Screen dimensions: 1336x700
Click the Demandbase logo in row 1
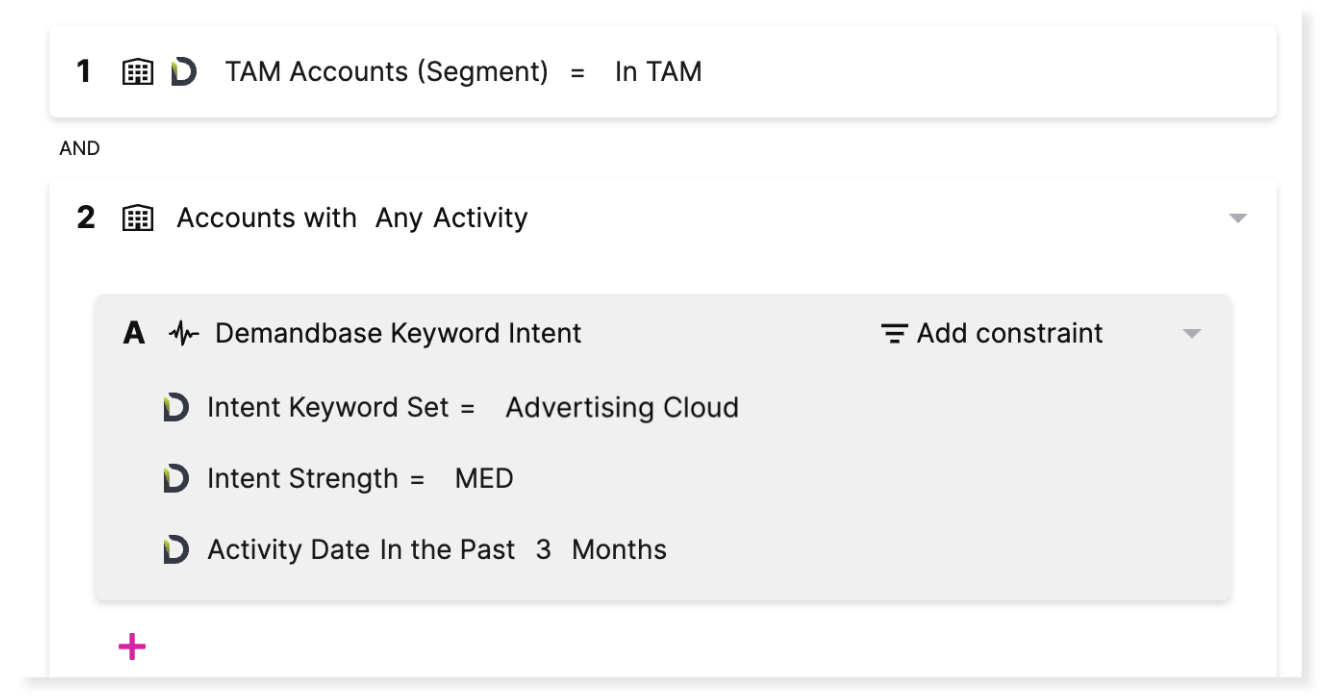(183, 72)
